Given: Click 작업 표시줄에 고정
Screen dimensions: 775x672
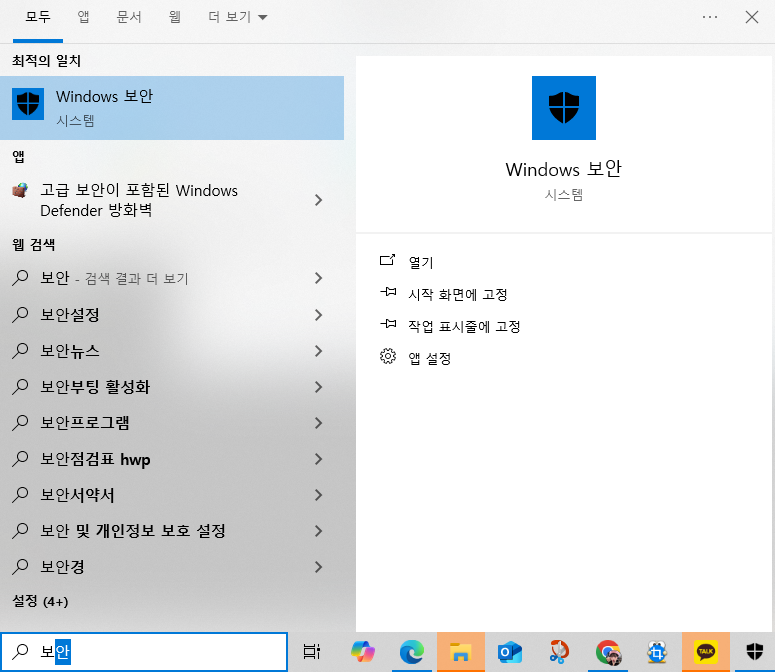Looking at the screenshot, I should coord(464,327).
